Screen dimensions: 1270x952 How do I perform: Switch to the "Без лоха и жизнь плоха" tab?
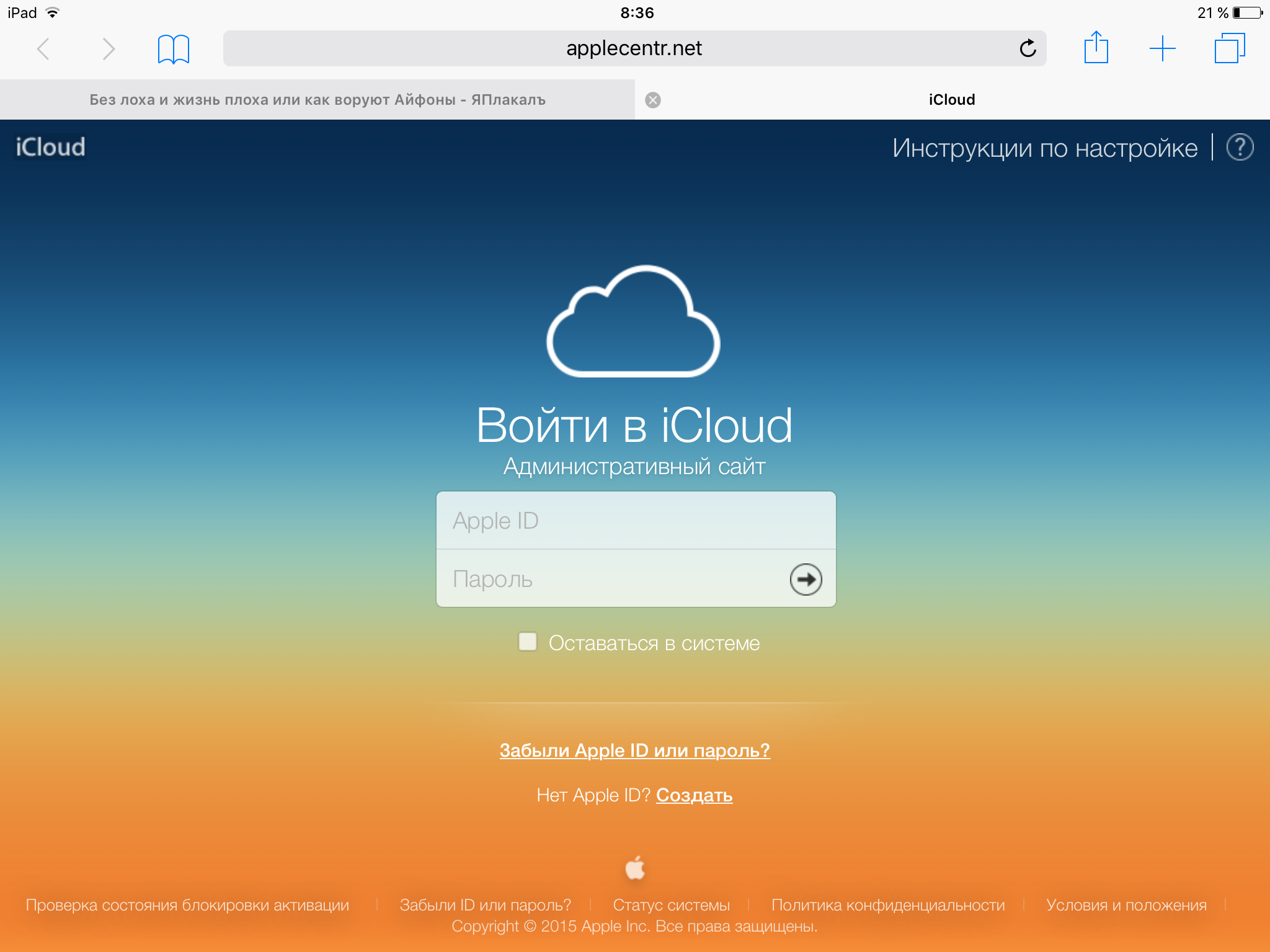tap(317, 100)
